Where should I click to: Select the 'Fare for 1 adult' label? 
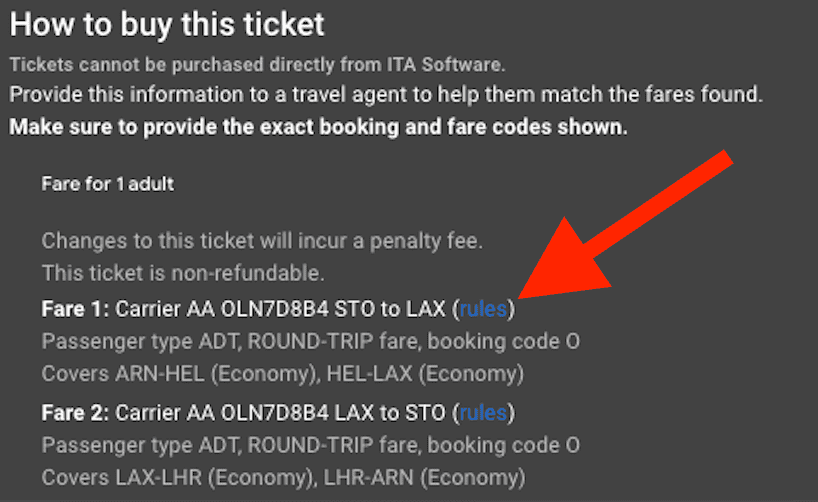tap(108, 184)
